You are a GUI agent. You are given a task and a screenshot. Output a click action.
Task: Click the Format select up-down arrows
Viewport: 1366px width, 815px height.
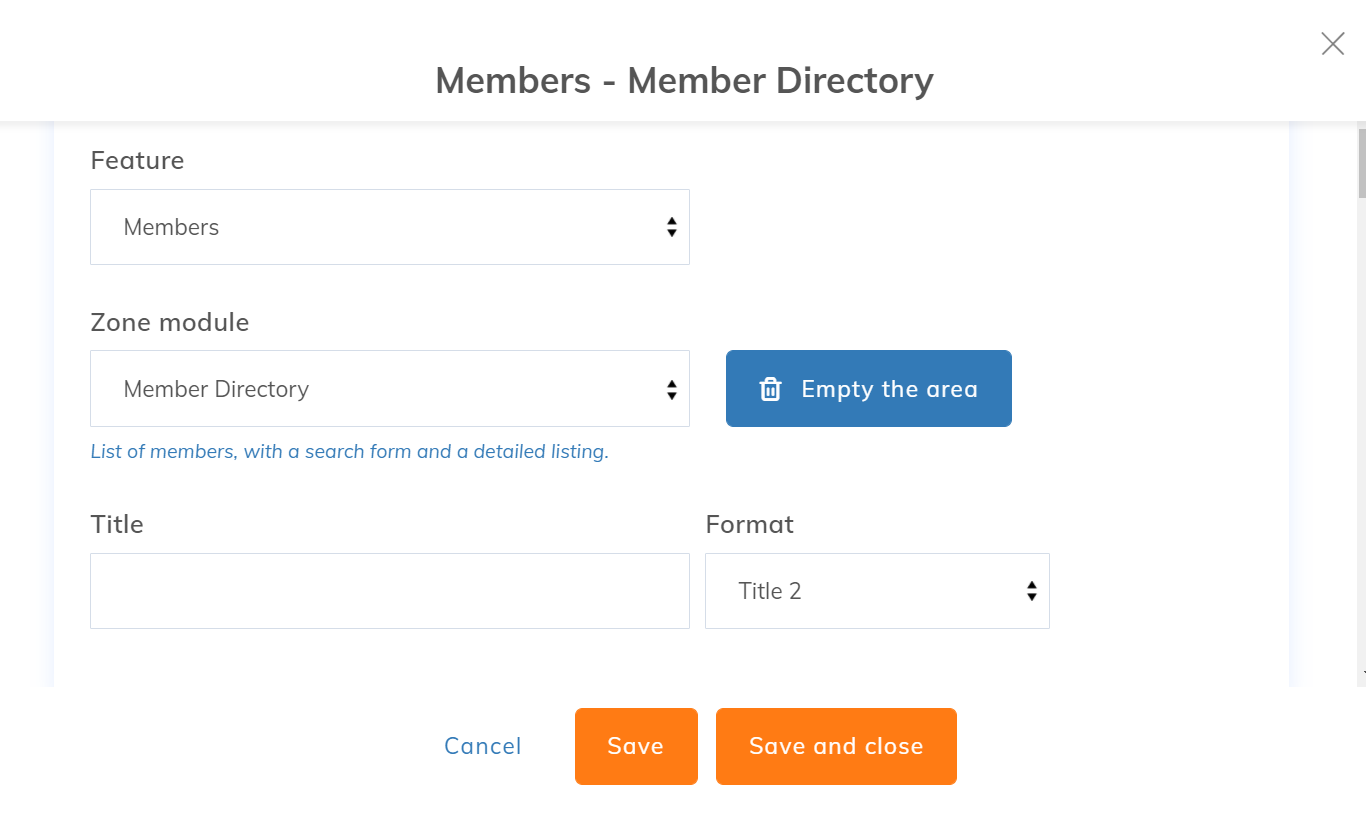[x=1031, y=591]
